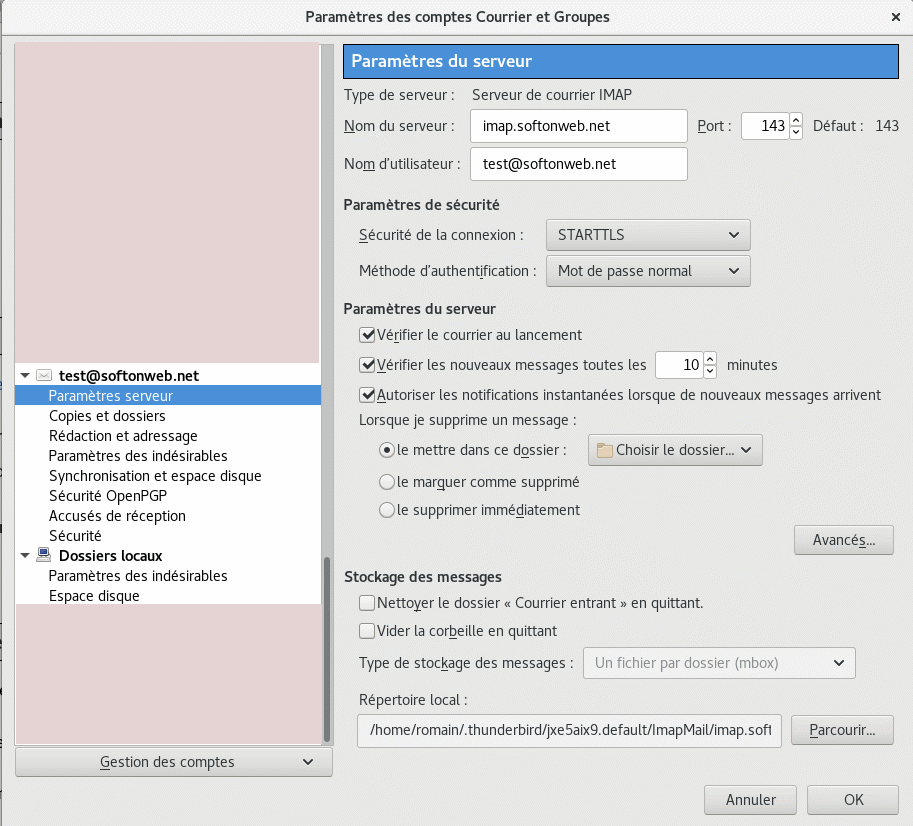Decrease the check interval minutes with down arrow
Screen dimensions: 913x826
click(x=710, y=372)
